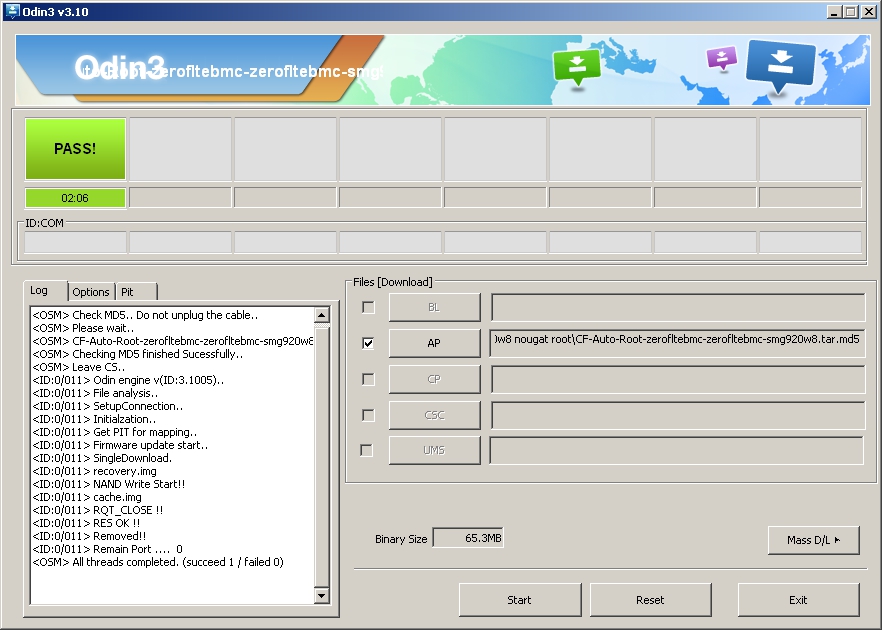Click the UMS file path field
This screenshot has height=630, width=882.
(676, 450)
